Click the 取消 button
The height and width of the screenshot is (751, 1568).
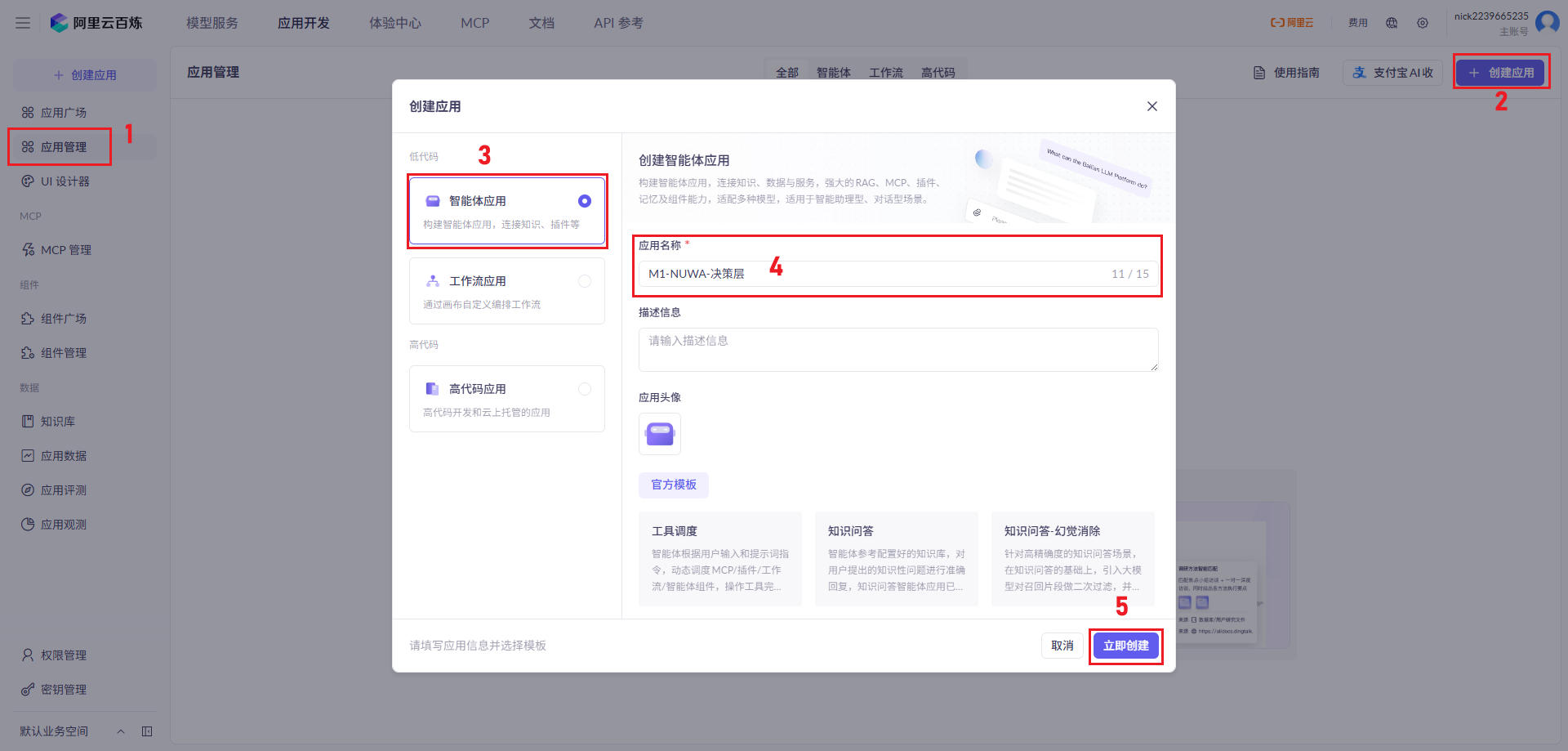click(x=1062, y=646)
